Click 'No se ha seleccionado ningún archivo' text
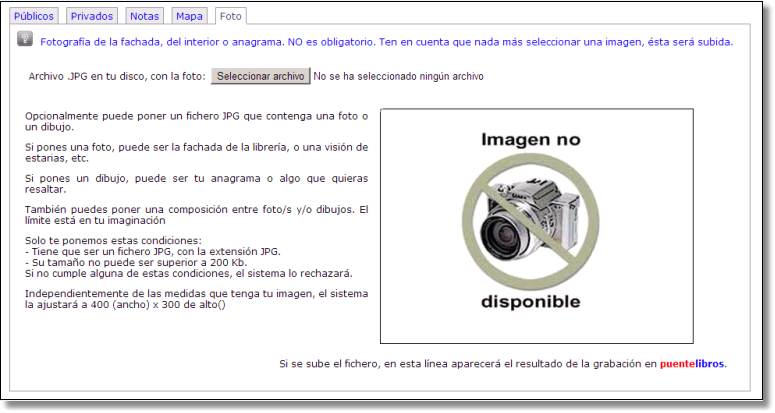Image resolution: width=775 pixels, height=413 pixels. [x=398, y=77]
